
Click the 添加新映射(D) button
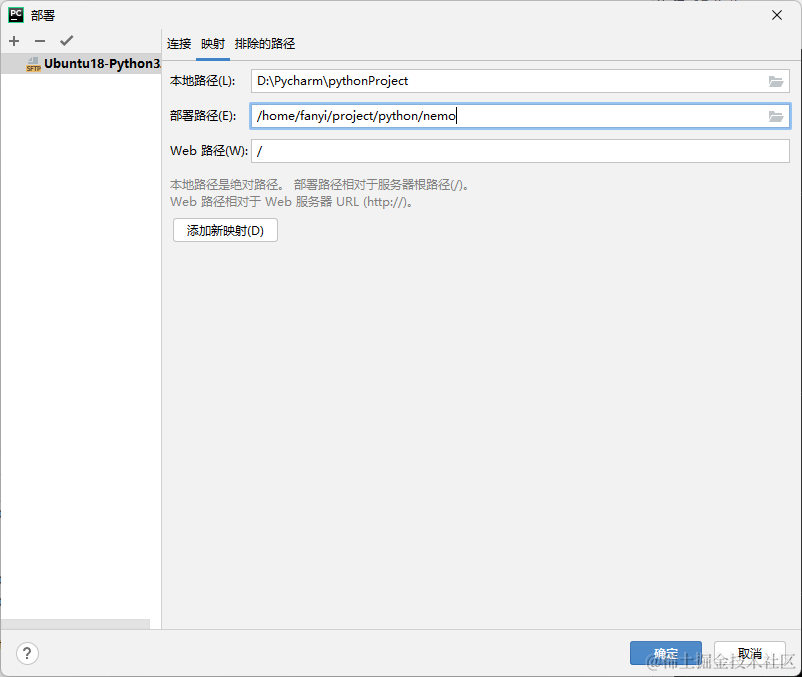click(226, 230)
